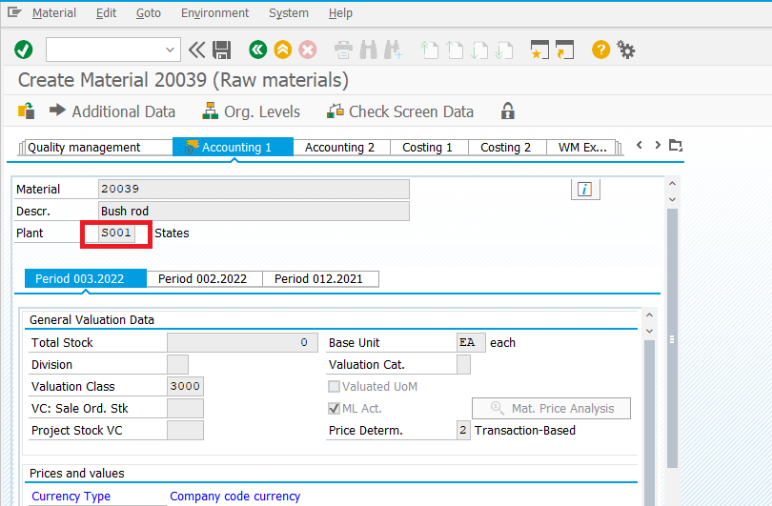Open the Environment menu

tap(215, 13)
